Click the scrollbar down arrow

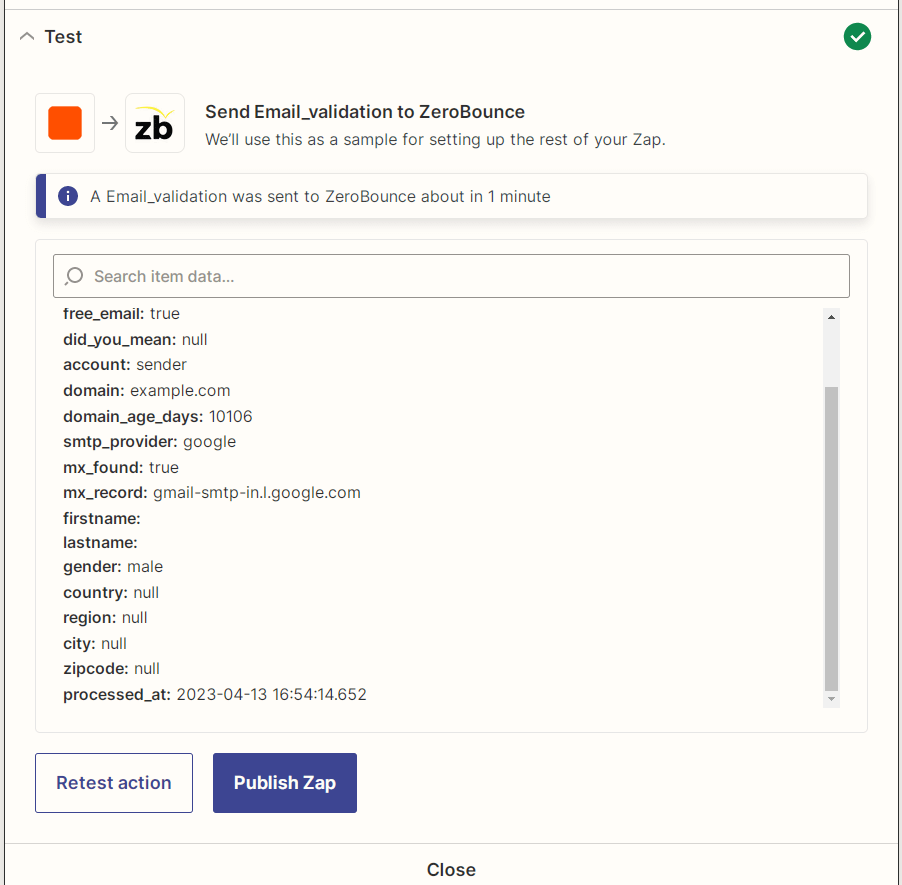831,698
